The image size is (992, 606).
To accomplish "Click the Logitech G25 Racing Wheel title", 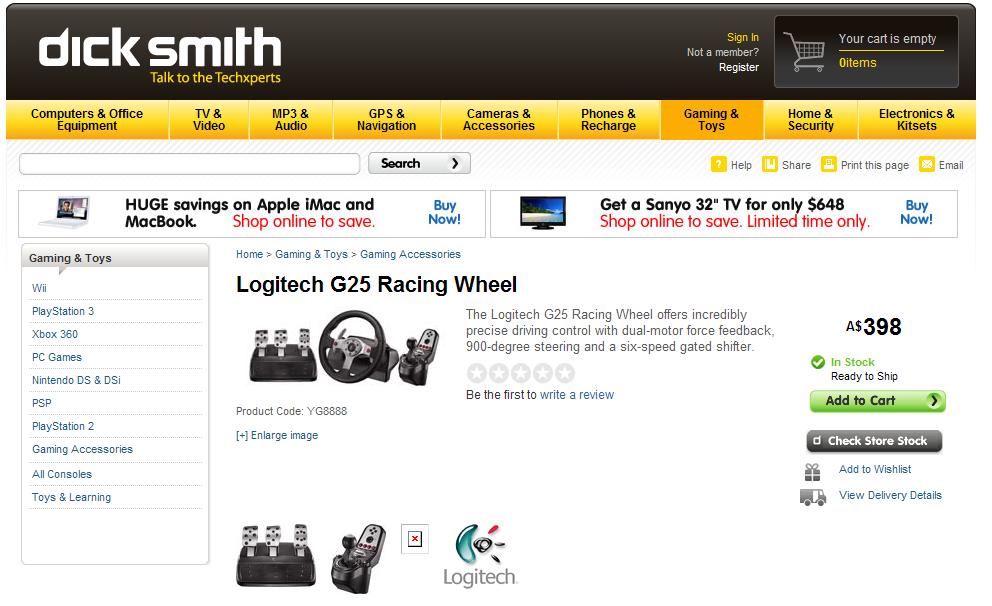I will click(376, 285).
